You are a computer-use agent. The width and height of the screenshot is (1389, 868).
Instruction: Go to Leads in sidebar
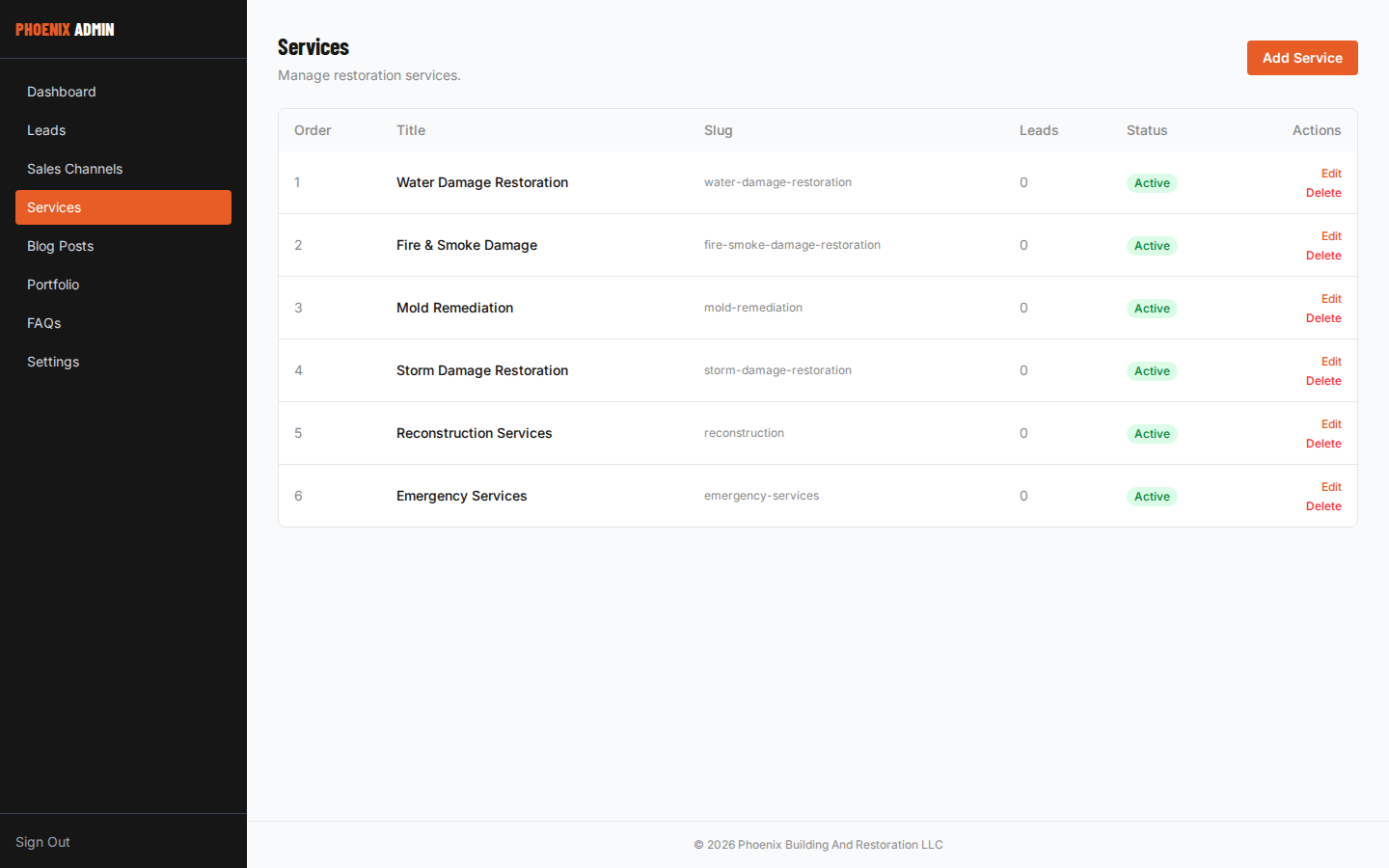pos(123,130)
